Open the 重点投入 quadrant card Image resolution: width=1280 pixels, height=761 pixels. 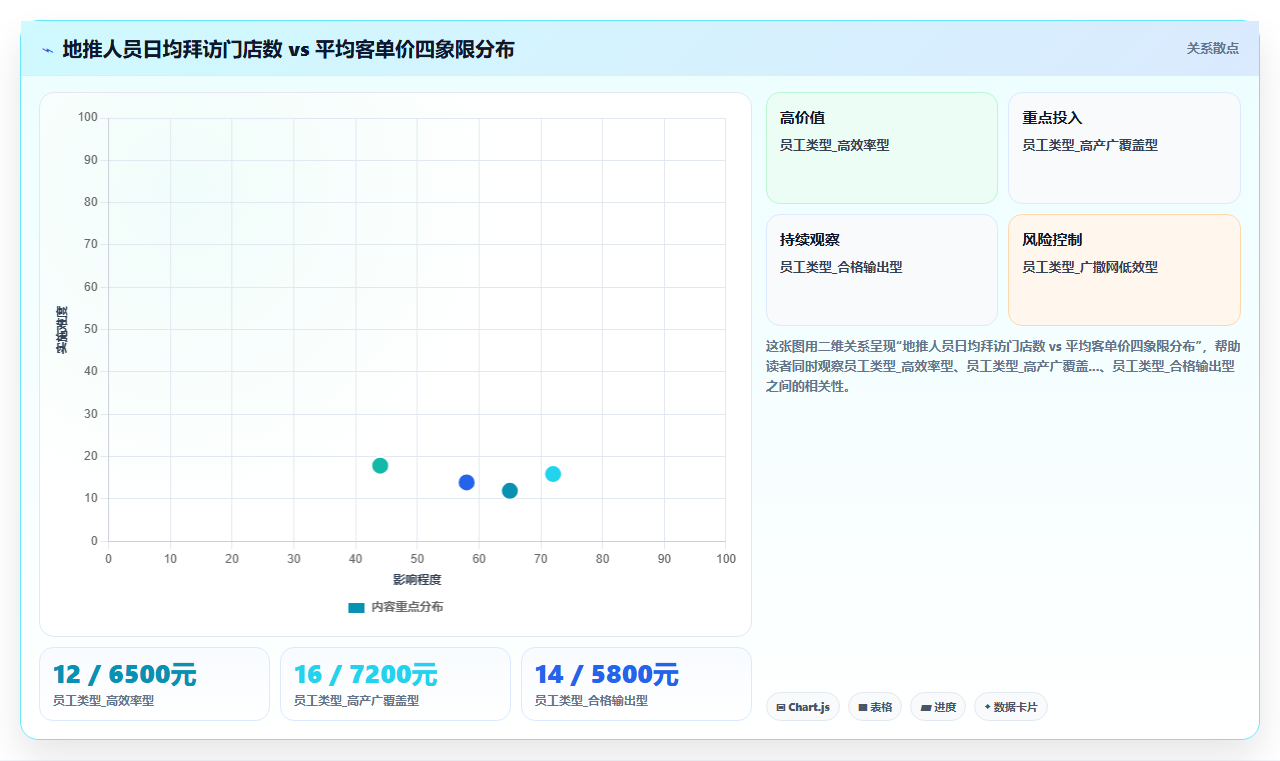pos(1124,148)
